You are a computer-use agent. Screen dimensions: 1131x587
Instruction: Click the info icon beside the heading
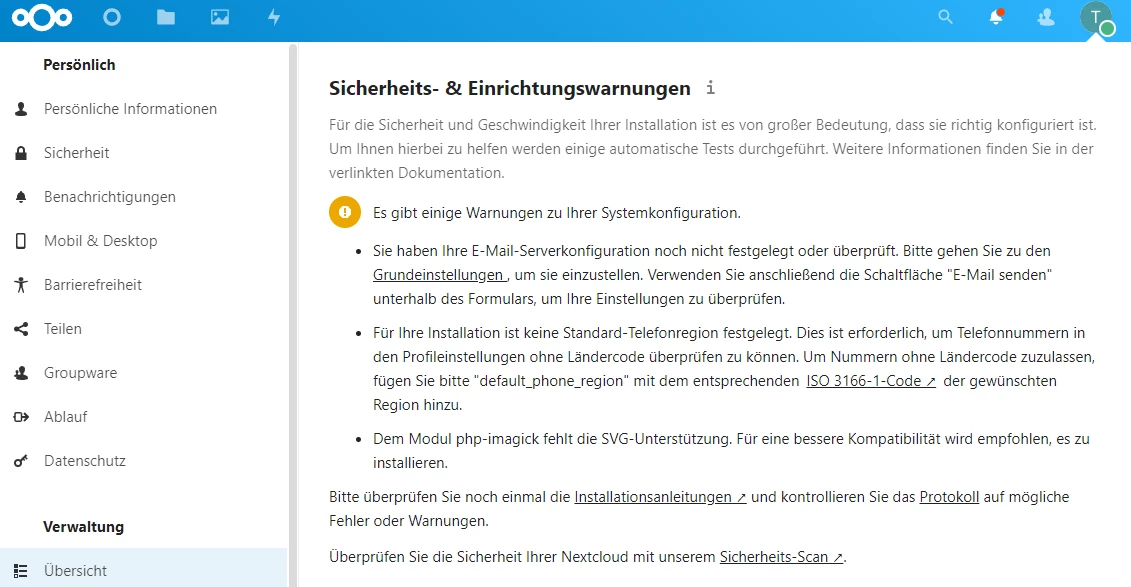click(710, 88)
